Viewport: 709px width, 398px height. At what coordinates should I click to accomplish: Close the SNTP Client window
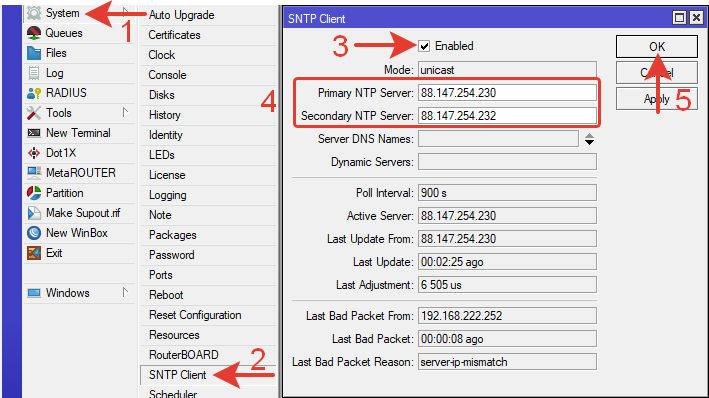tap(696, 18)
